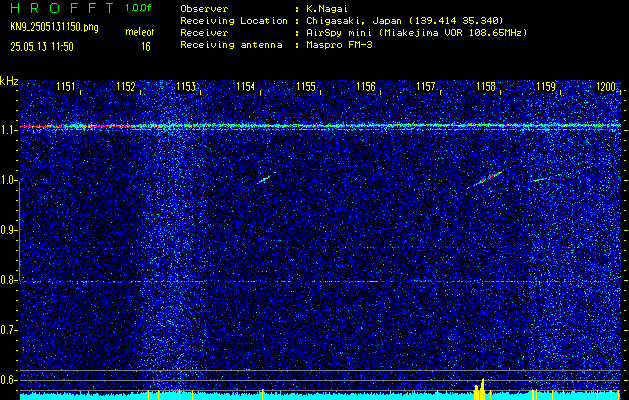Click the Receiving Location label

point(234,20)
